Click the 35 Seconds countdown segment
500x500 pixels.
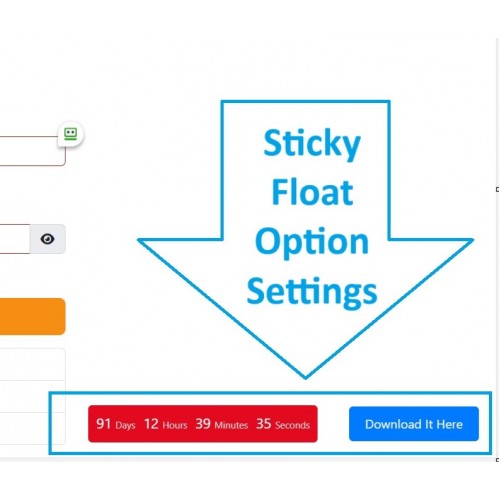[x=283, y=424]
